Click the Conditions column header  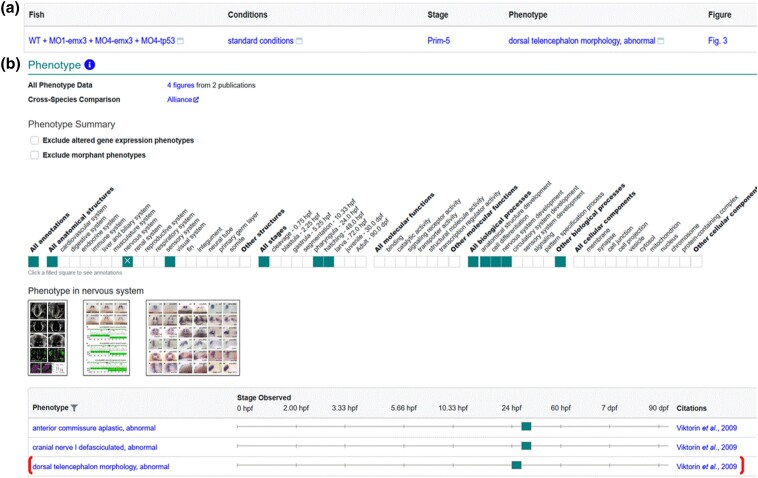coord(248,14)
